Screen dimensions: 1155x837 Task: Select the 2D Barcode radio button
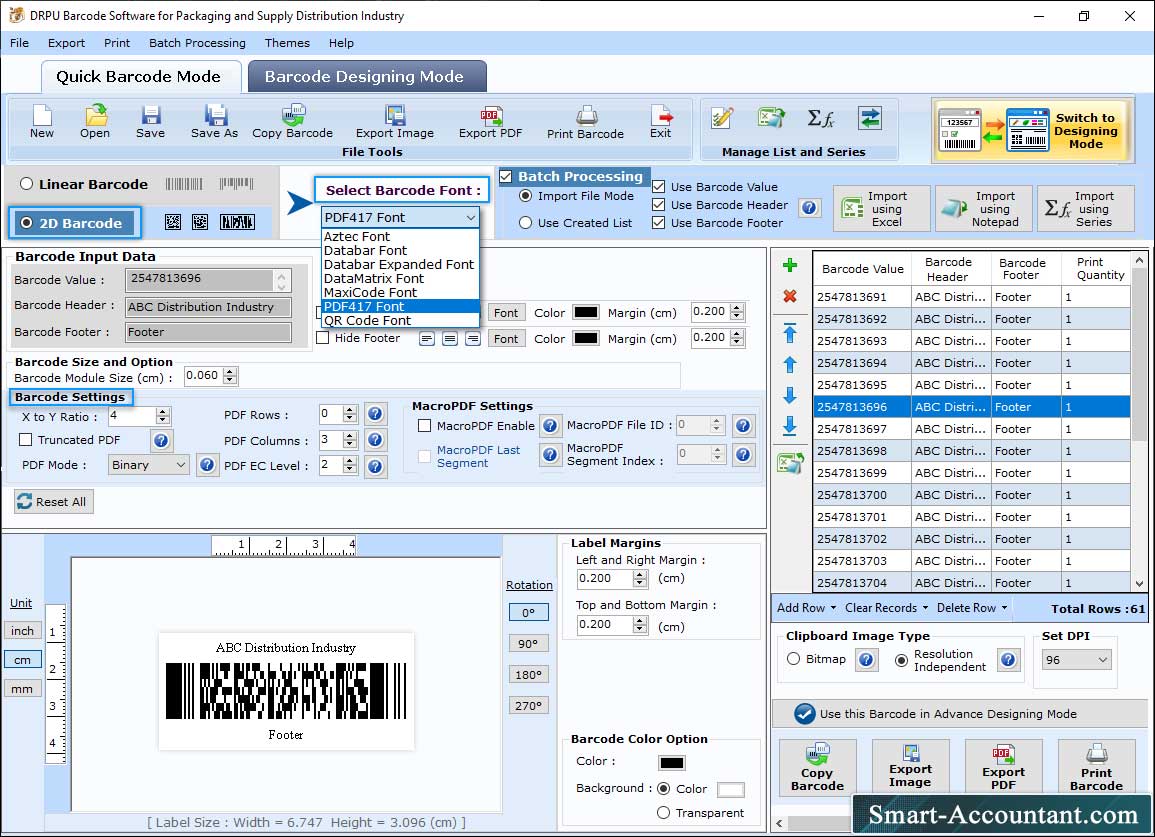[x=27, y=223]
